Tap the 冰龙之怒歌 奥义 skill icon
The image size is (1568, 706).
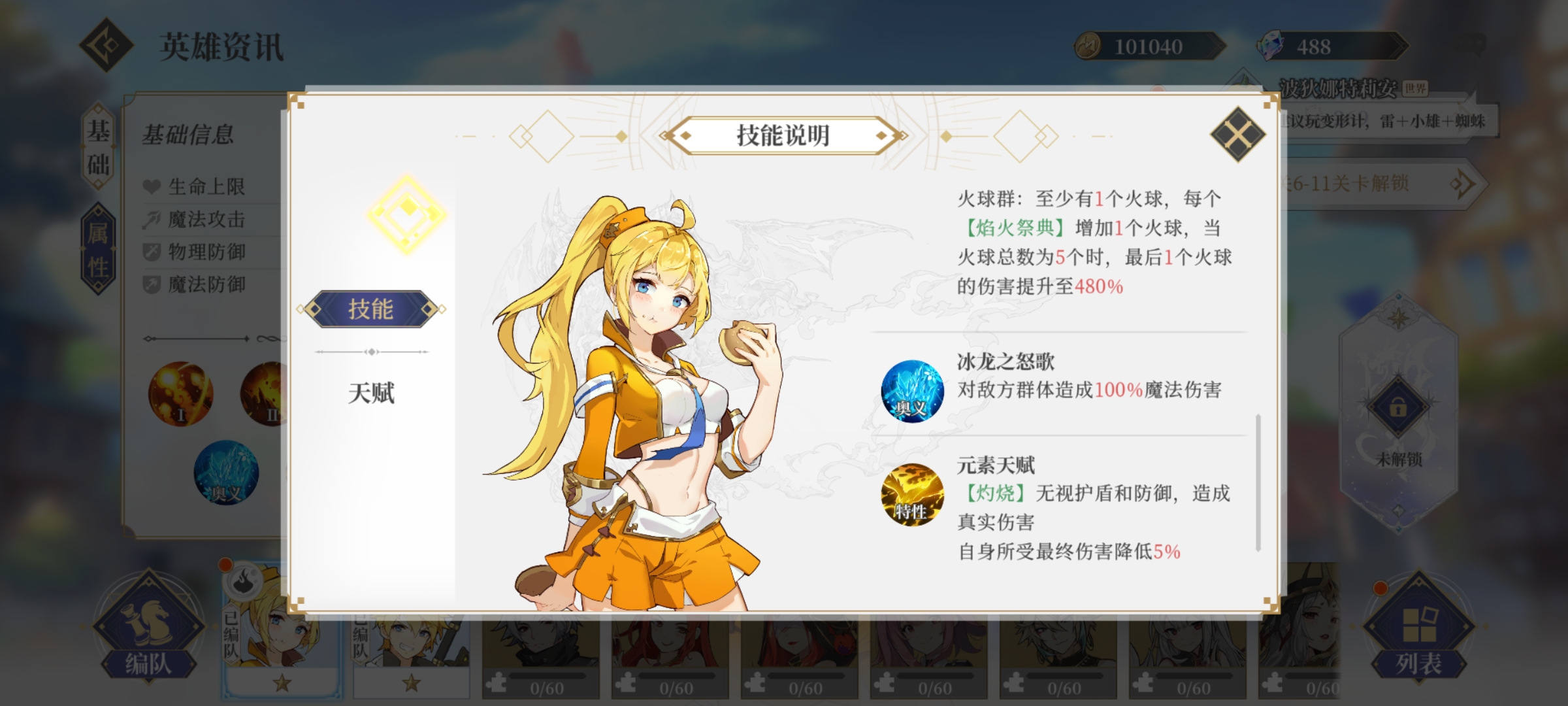[912, 390]
